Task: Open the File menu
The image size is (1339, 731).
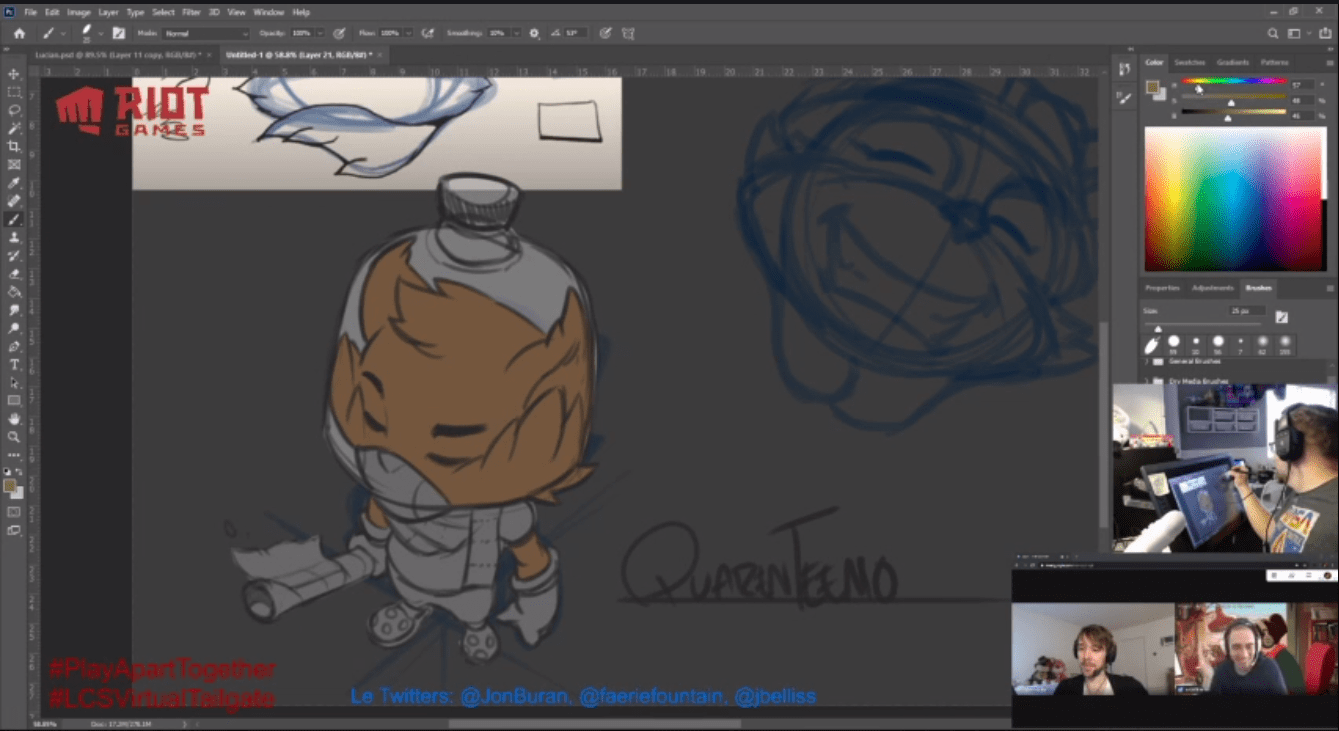Action: tap(30, 12)
